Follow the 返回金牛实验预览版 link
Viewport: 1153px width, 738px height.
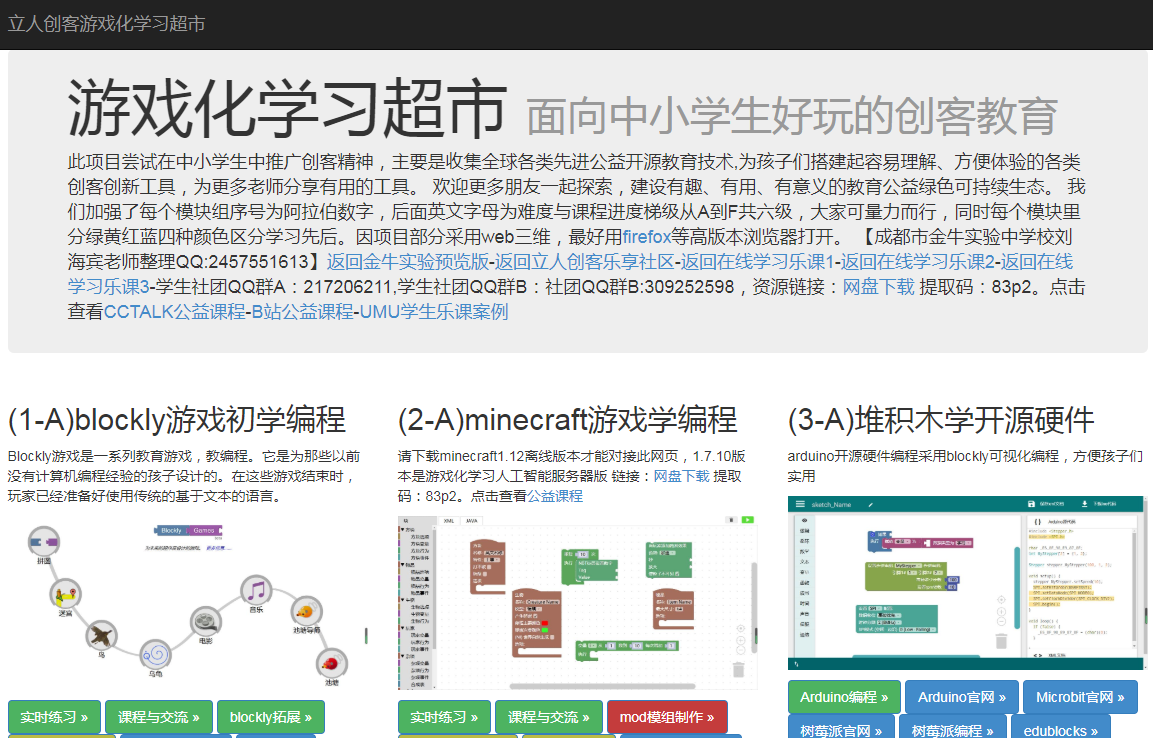tap(407, 262)
